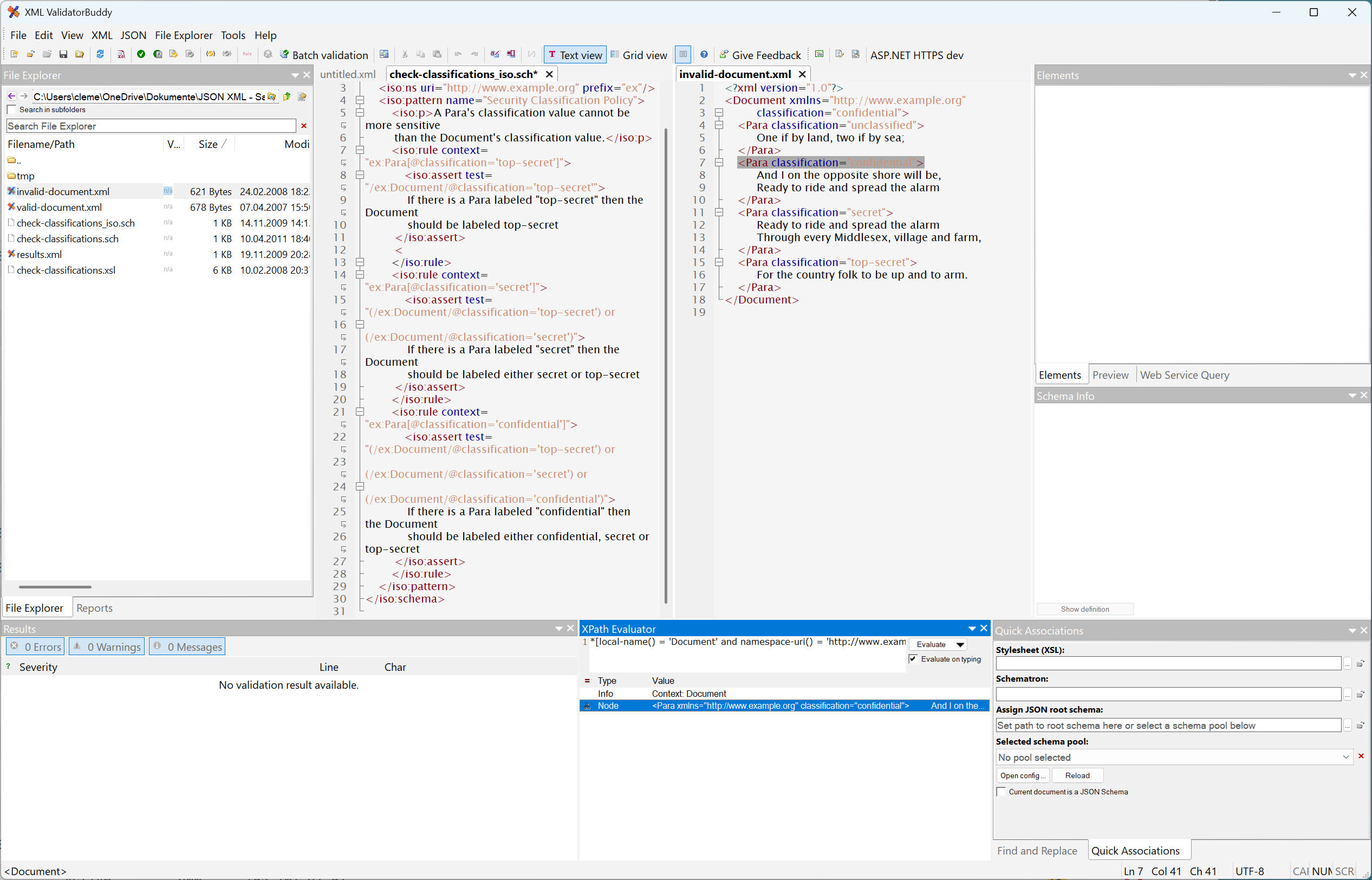Close the XPath Evaluator panel
The image size is (1372, 880).
tap(984, 629)
